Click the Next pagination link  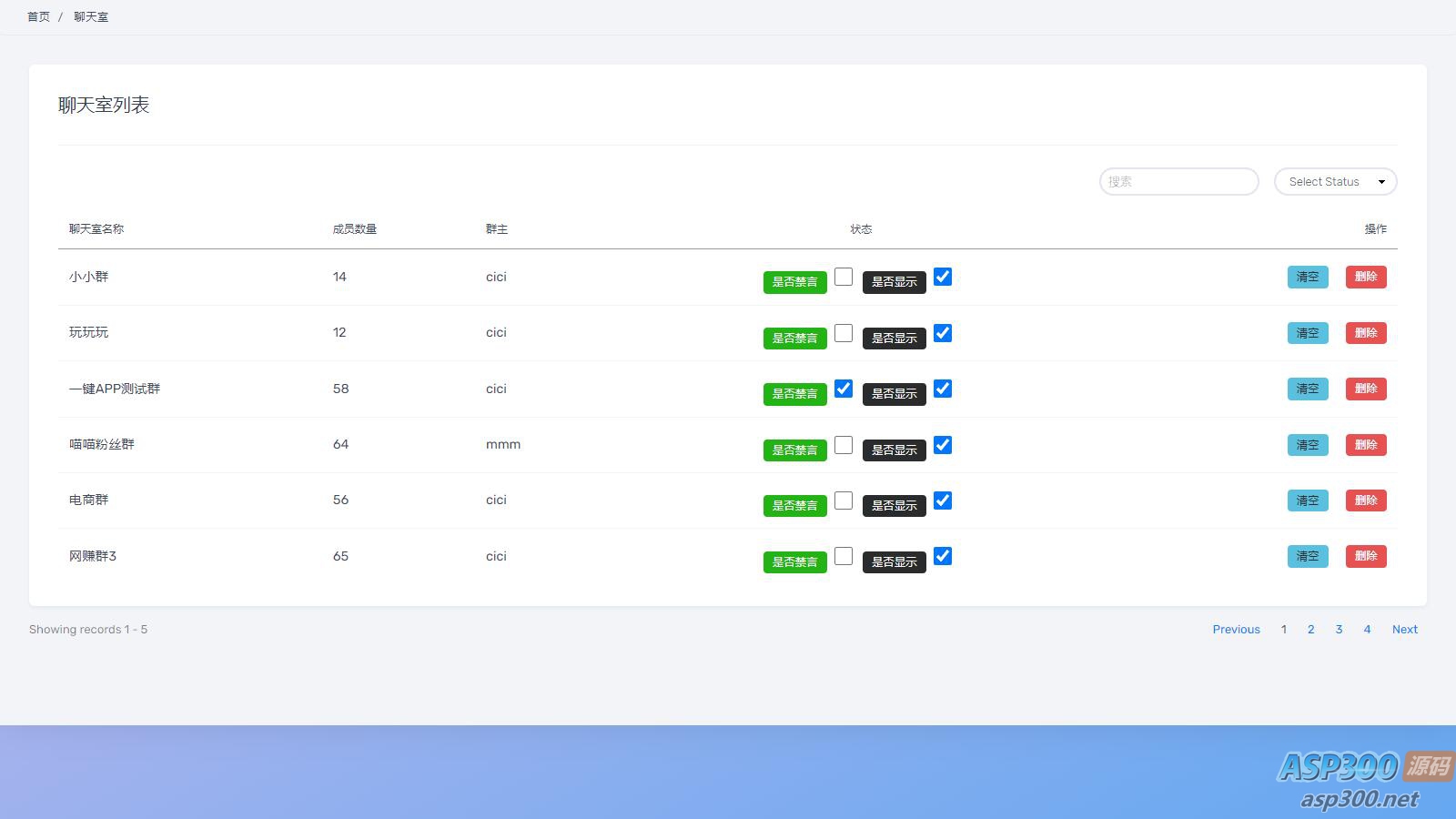1405,630
